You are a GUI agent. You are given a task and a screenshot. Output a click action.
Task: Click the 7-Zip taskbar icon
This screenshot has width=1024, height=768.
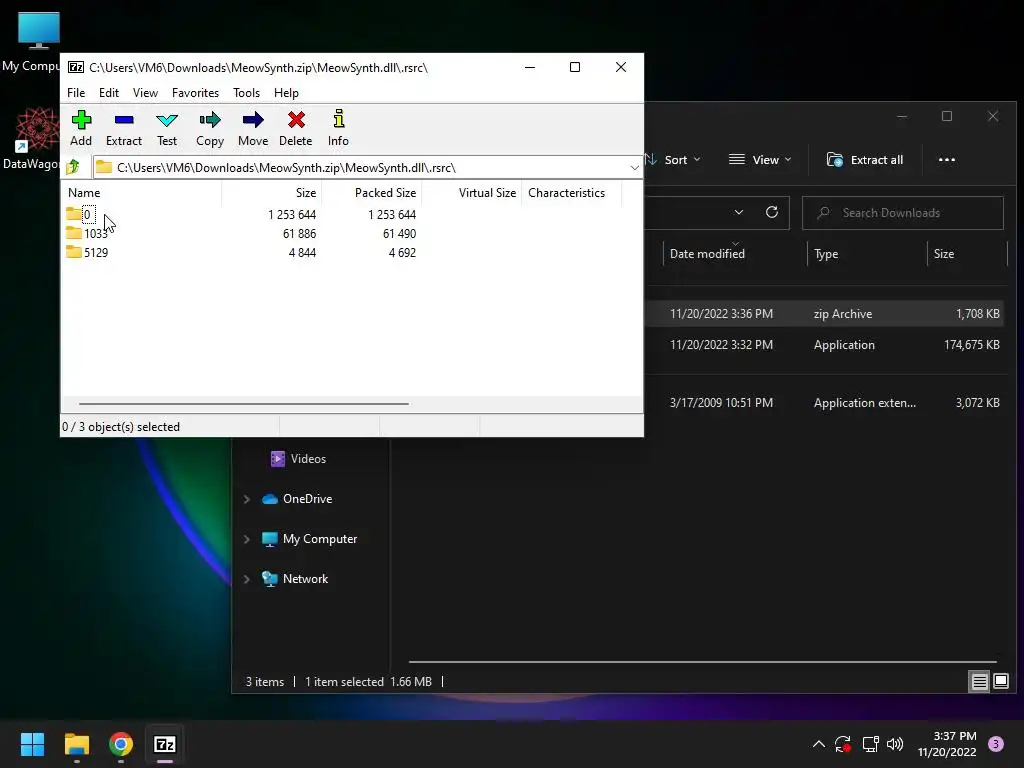(x=165, y=744)
